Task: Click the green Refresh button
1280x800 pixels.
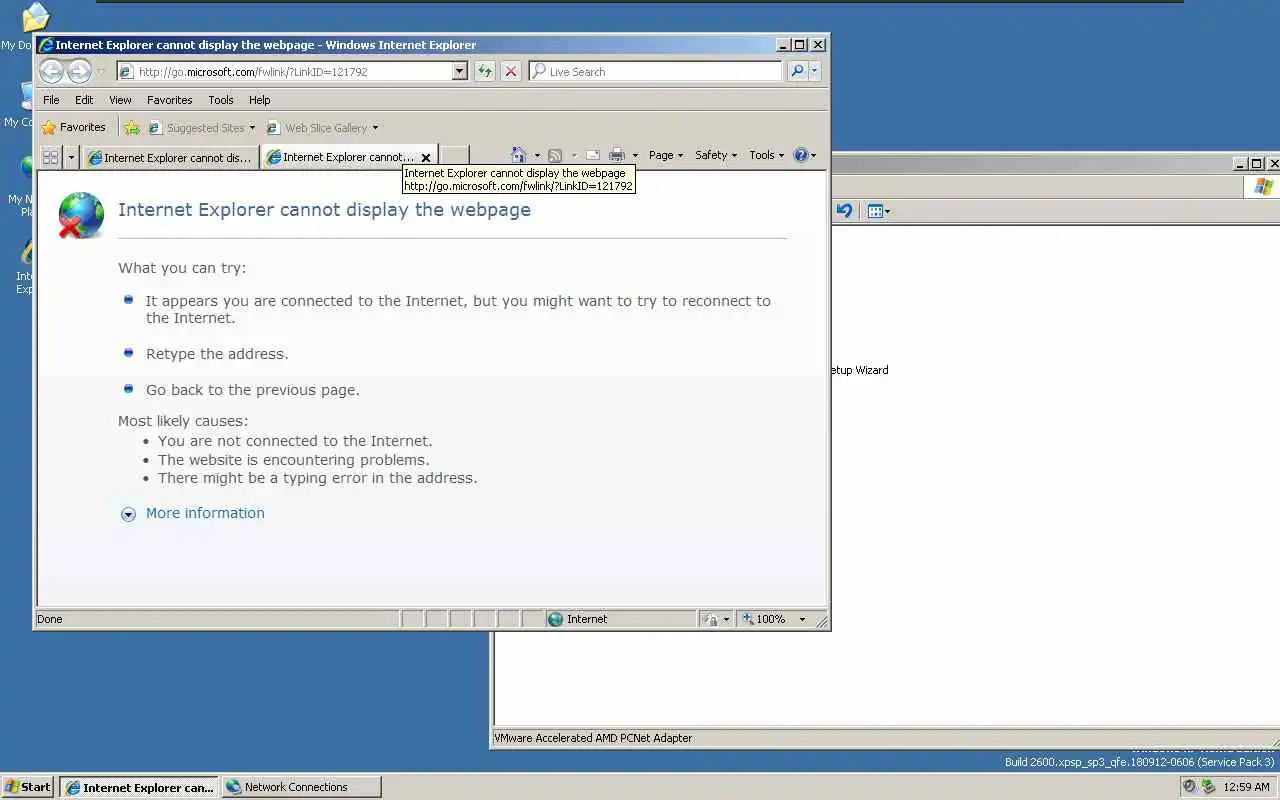Action: click(x=485, y=72)
